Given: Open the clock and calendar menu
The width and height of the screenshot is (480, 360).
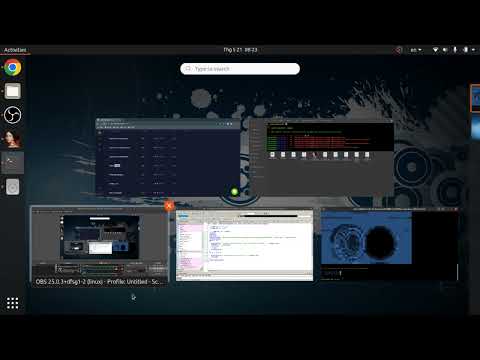Looking at the screenshot, I should (x=240, y=50).
